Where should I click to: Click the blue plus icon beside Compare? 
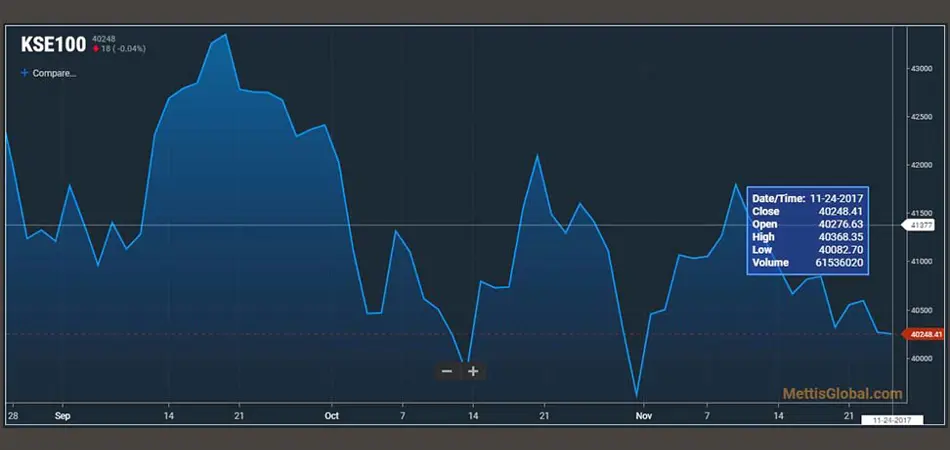pos(24,73)
